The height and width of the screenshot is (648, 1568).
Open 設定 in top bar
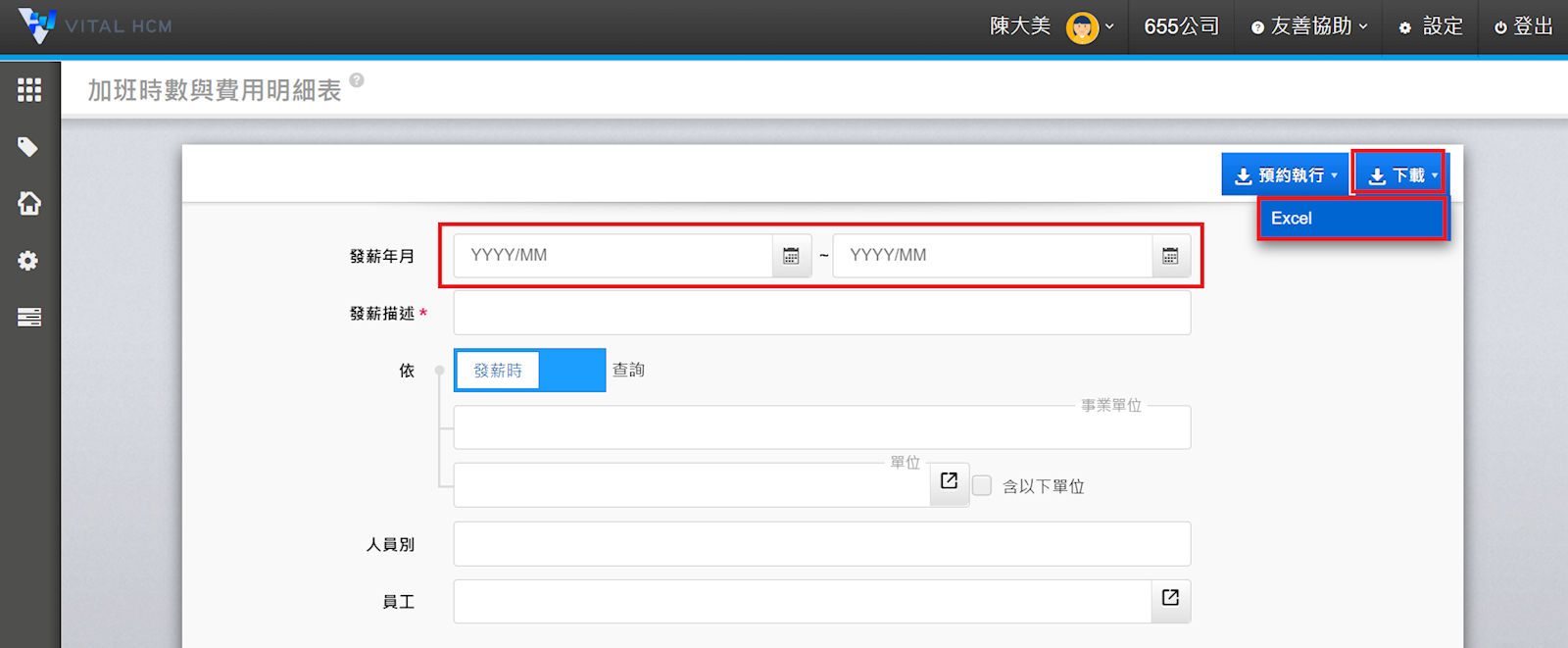click(x=1431, y=26)
